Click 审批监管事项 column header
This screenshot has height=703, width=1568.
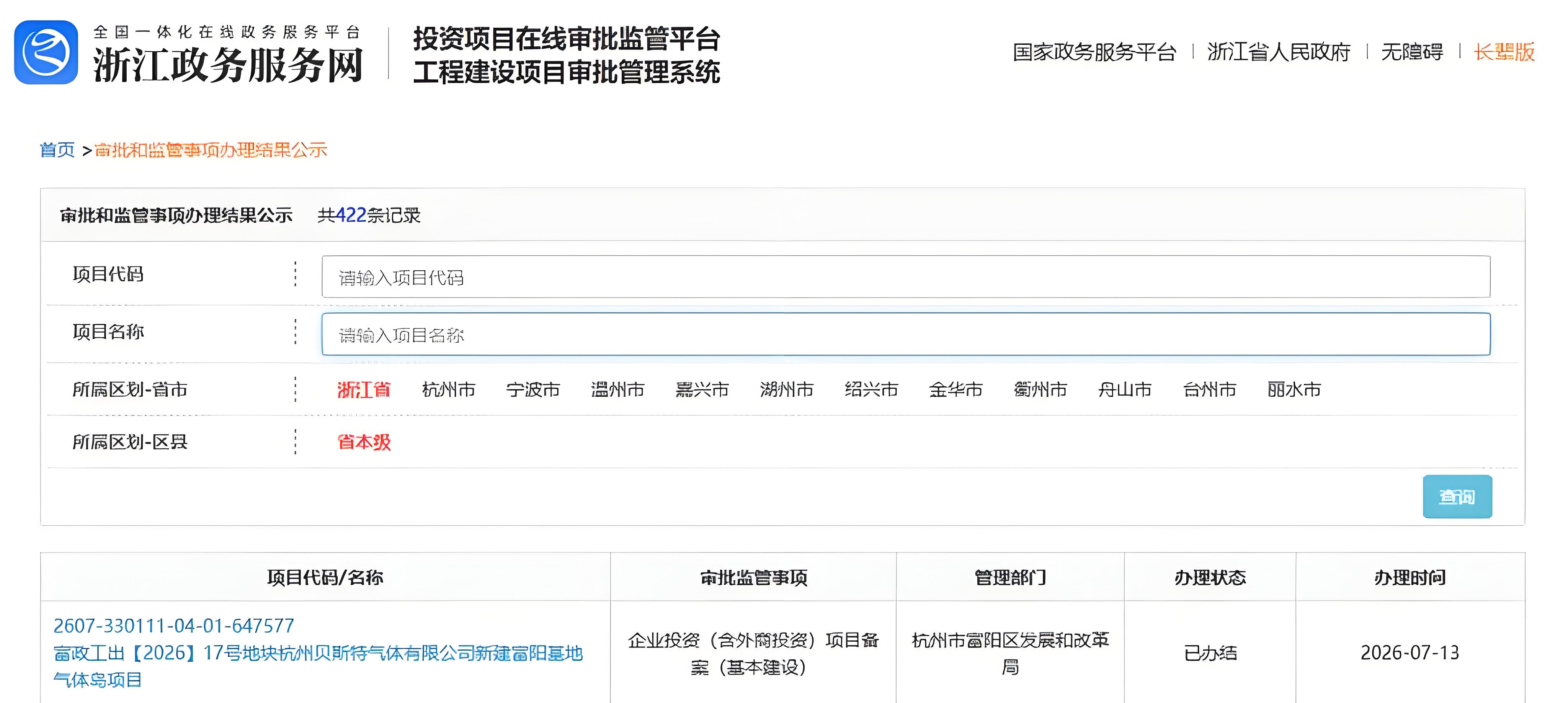(x=753, y=577)
